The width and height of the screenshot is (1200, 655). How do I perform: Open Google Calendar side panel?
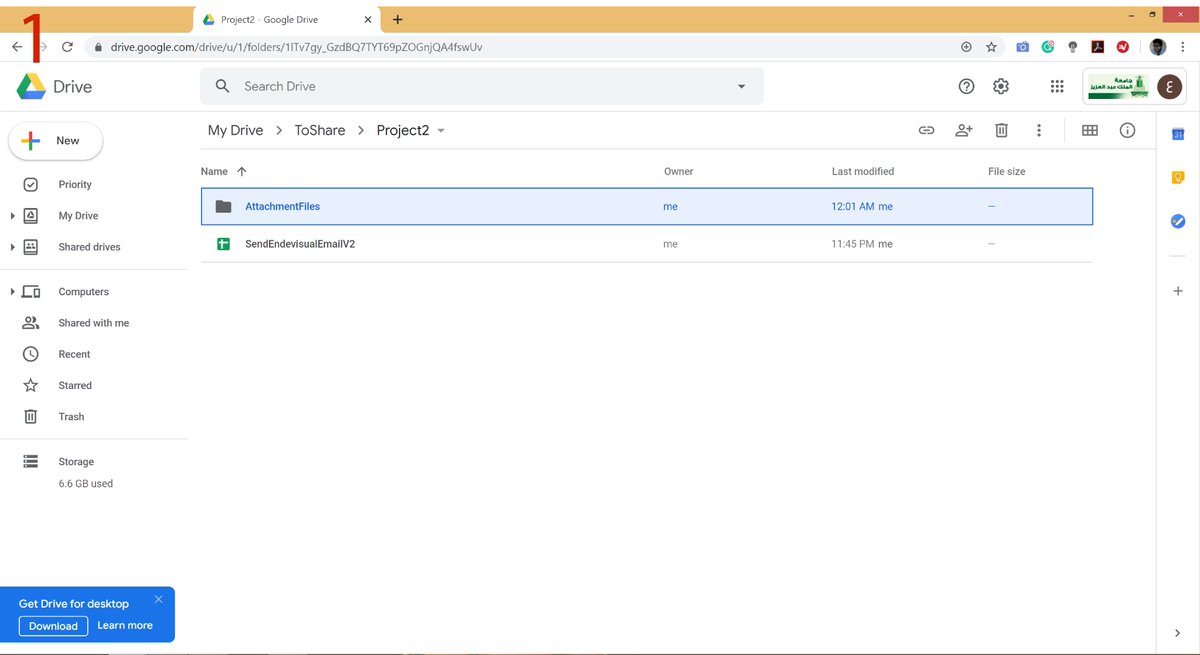[x=1178, y=134]
